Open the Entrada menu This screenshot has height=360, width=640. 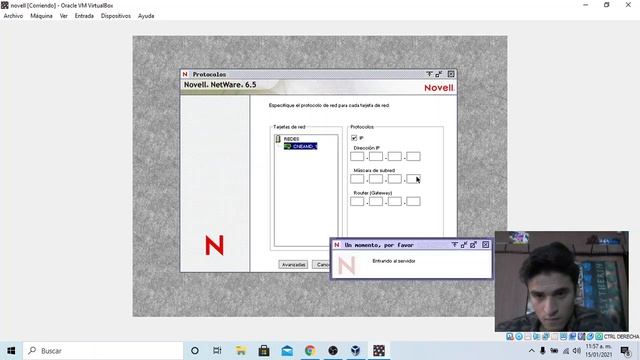84,16
